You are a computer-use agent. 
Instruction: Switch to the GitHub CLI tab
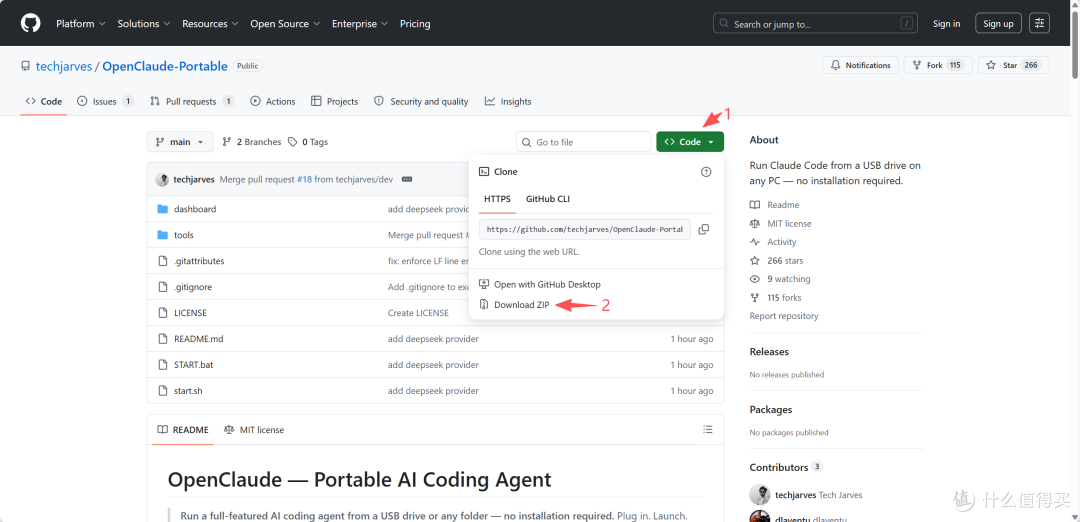[x=548, y=199]
